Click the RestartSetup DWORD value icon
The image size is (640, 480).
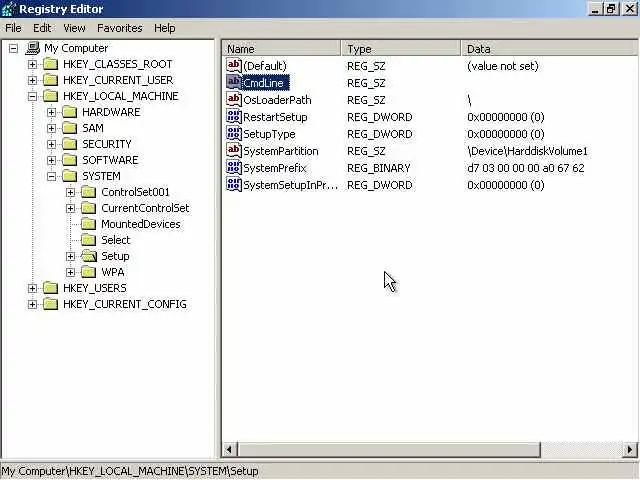[234, 117]
